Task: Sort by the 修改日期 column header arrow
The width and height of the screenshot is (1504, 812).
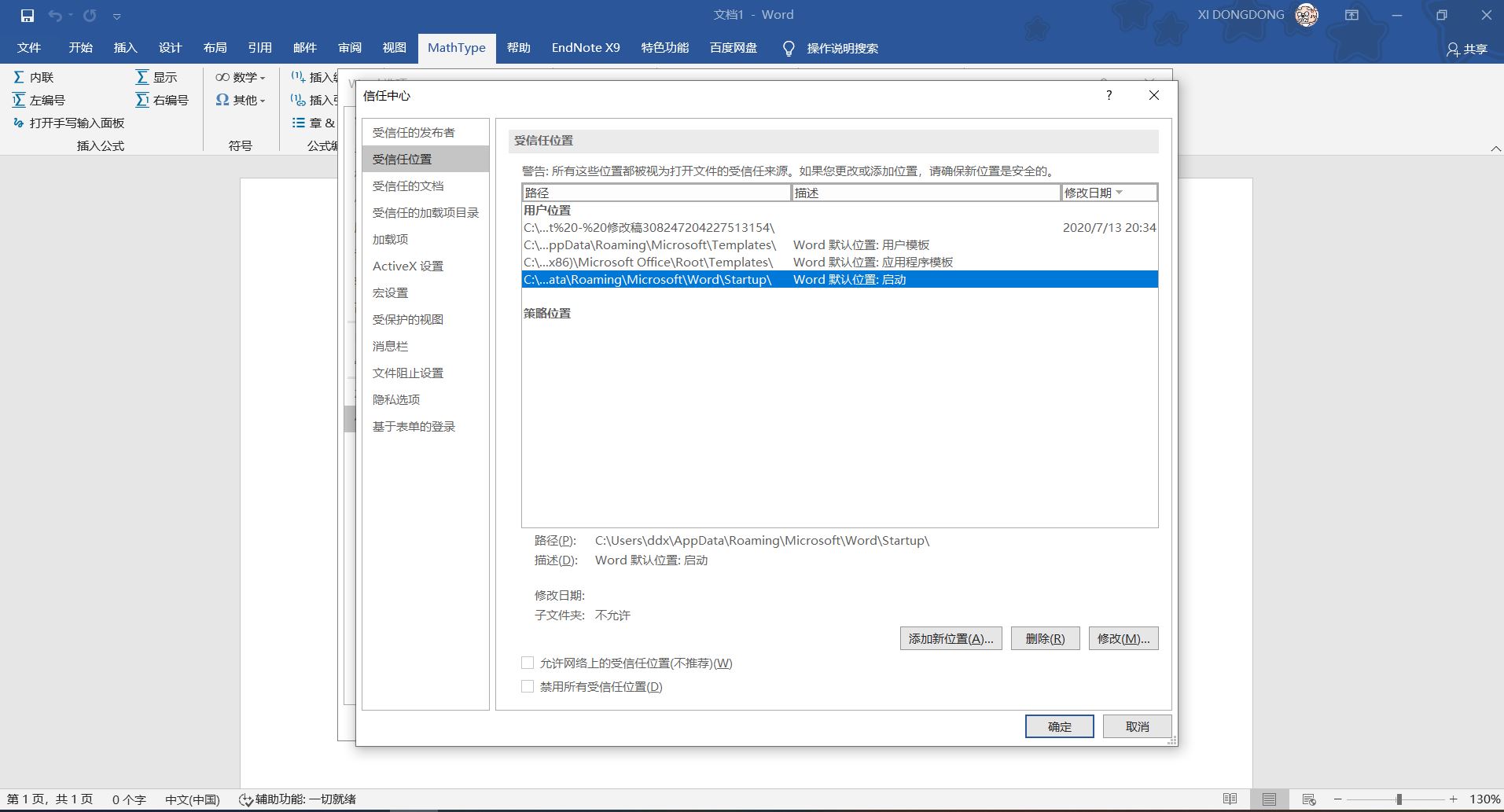Action: tap(1120, 193)
